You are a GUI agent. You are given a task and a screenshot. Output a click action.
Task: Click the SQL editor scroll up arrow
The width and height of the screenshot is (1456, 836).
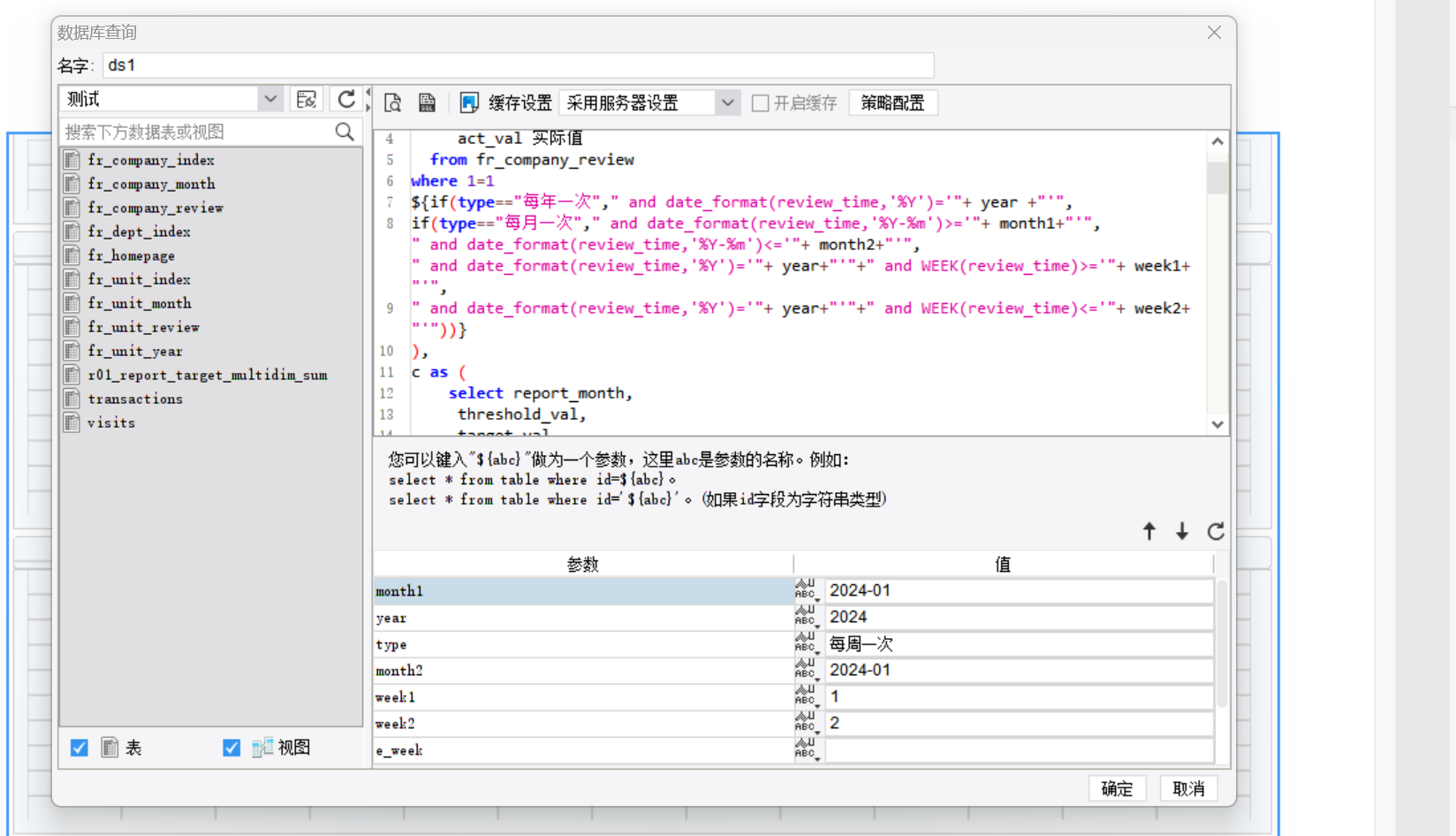point(1217,141)
